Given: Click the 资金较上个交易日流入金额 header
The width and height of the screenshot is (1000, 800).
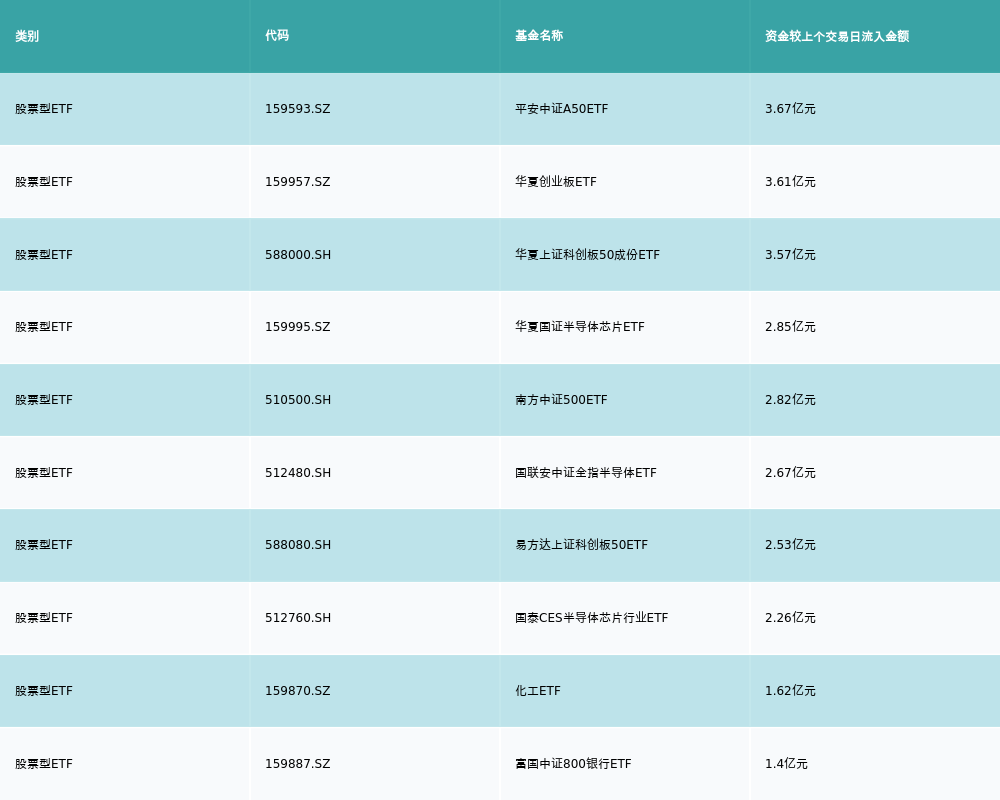Looking at the screenshot, I should (x=837, y=36).
